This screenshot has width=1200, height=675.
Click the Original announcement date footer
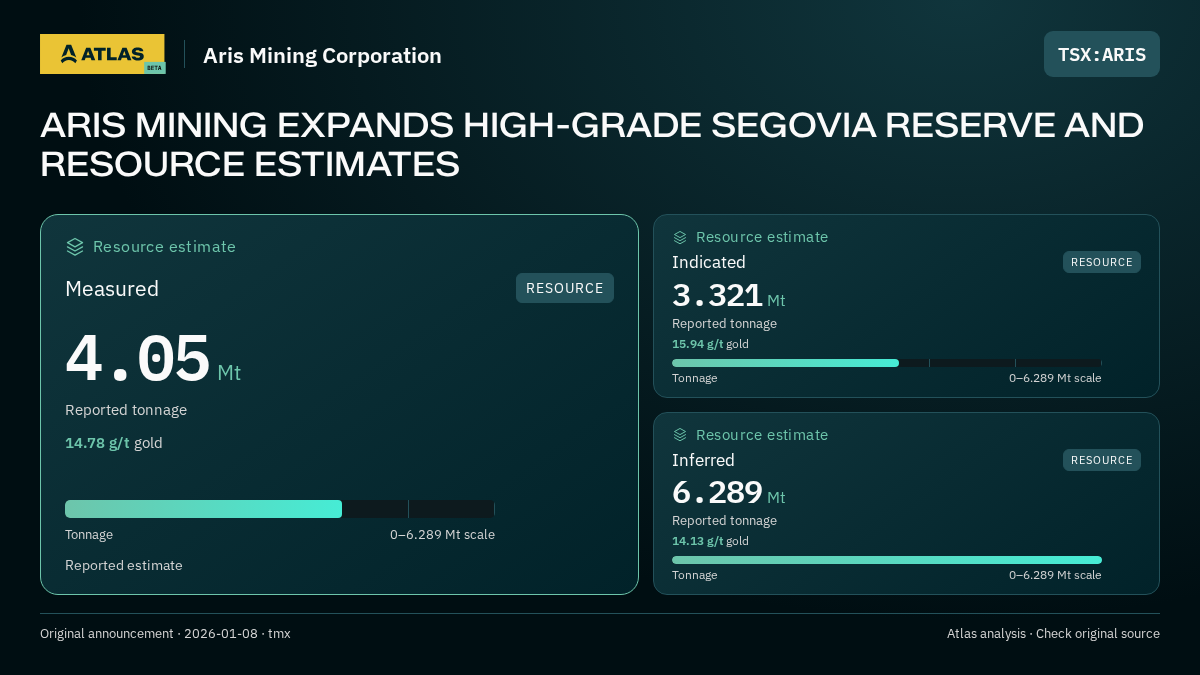point(165,634)
